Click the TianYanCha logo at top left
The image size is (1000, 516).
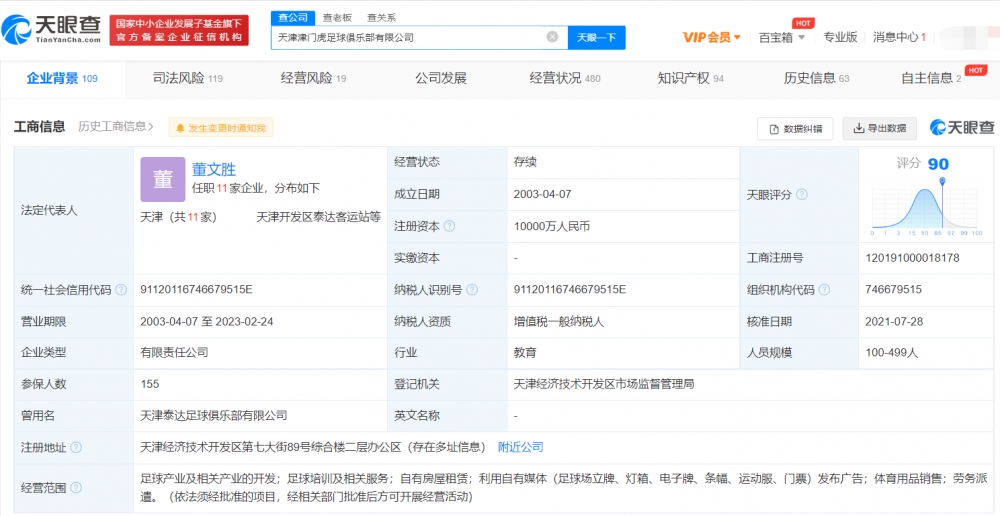tap(52, 29)
